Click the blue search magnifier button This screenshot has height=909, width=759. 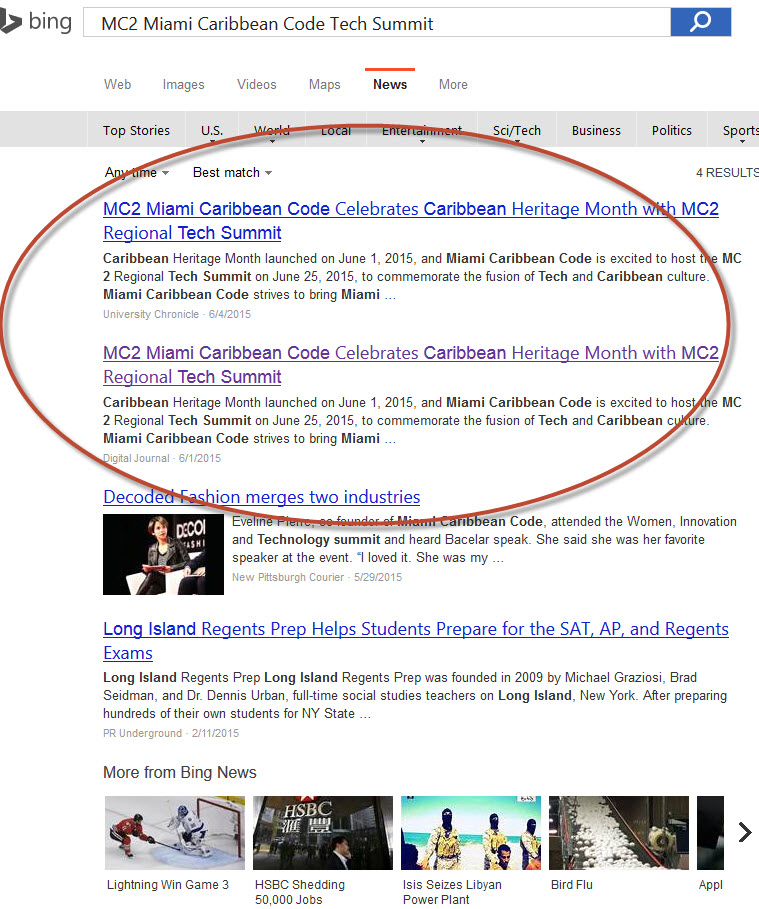[x=700, y=22]
